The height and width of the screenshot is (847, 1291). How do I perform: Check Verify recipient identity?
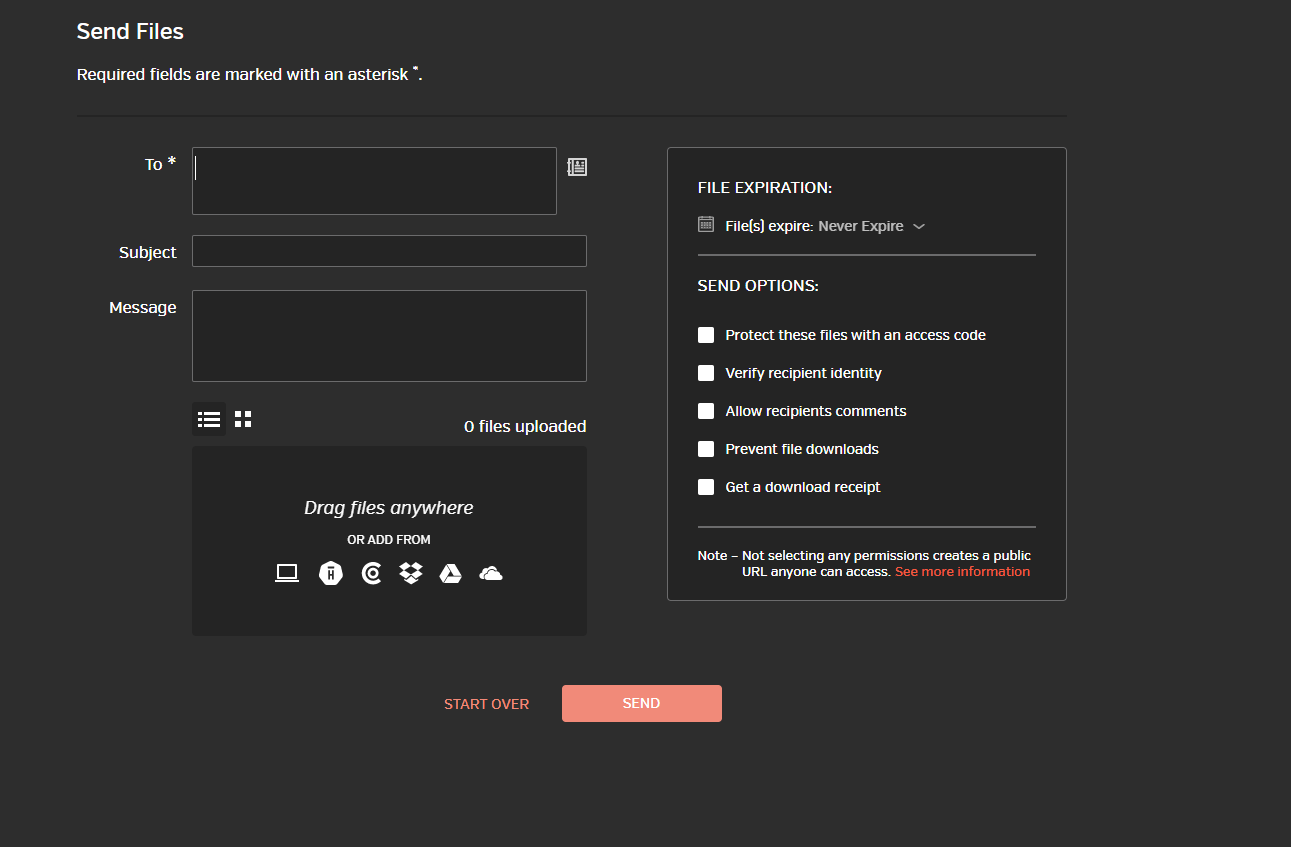point(706,373)
